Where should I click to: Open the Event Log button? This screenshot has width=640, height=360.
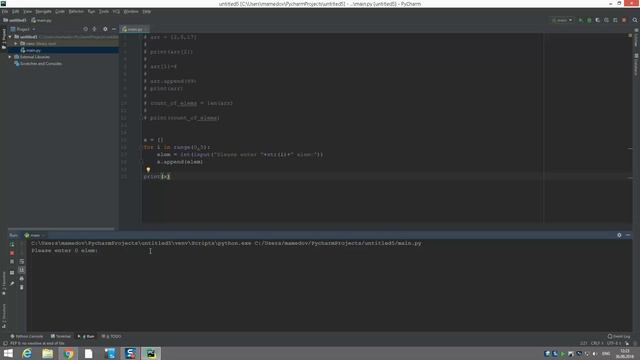619,336
